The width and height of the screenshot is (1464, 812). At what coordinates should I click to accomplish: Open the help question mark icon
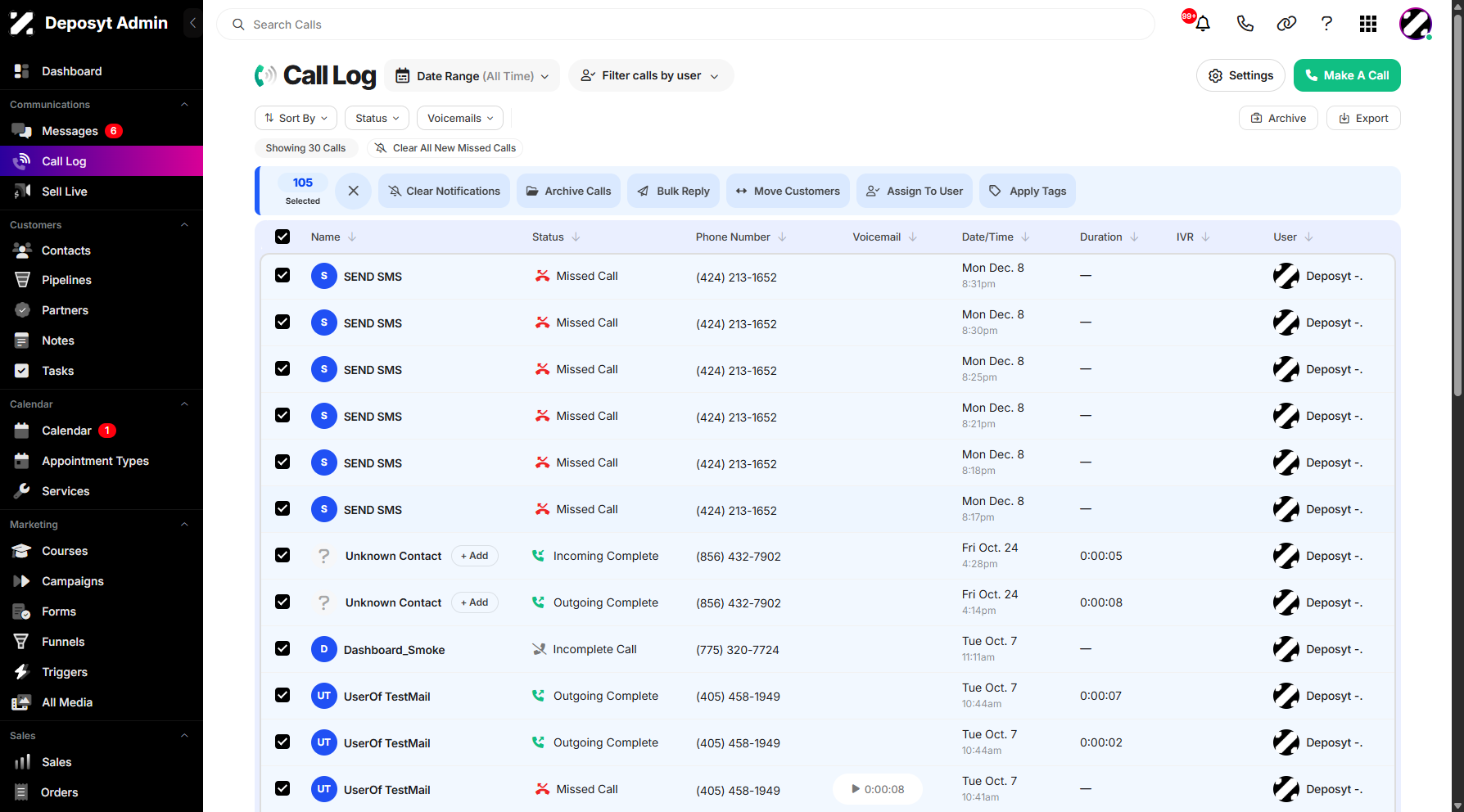pos(1326,24)
